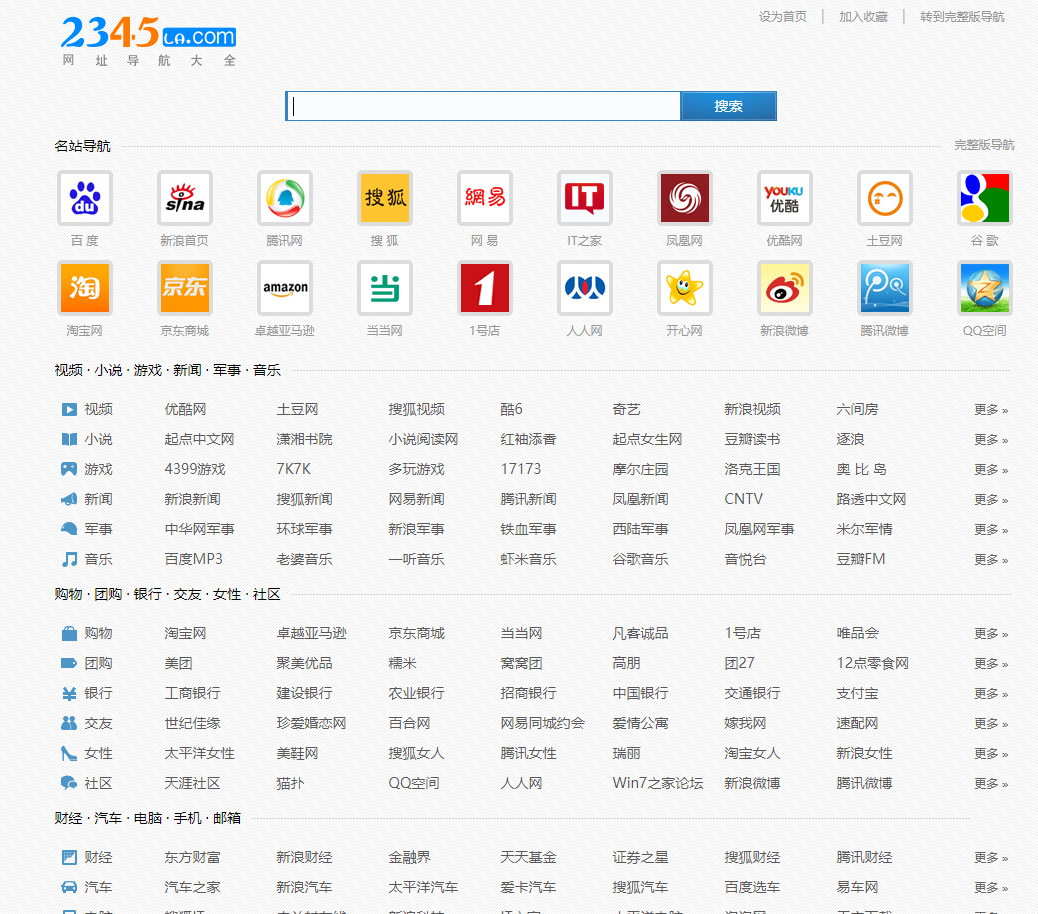This screenshot has width=1038, height=914.
Task: Click the 游戏 gamepad icon
Action: (69, 469)
